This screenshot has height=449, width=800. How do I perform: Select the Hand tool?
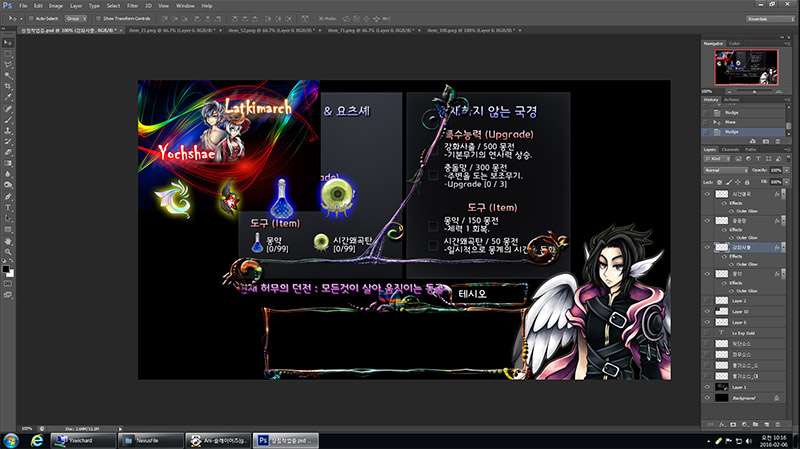click(8, 241)
